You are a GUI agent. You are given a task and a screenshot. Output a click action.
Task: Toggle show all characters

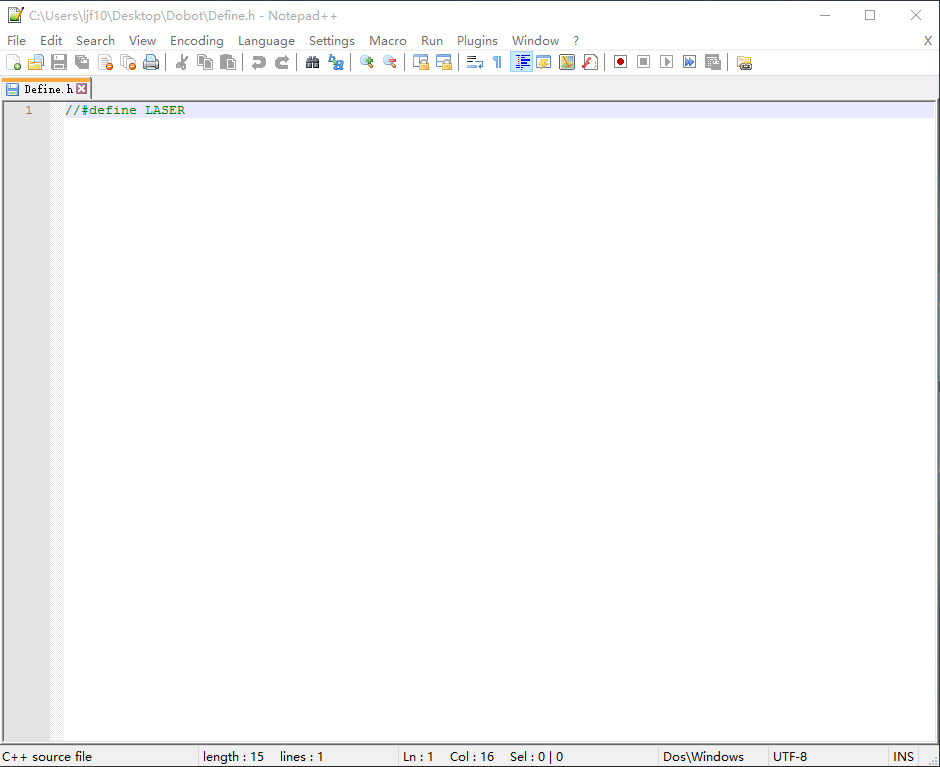[x=495, y=61]
